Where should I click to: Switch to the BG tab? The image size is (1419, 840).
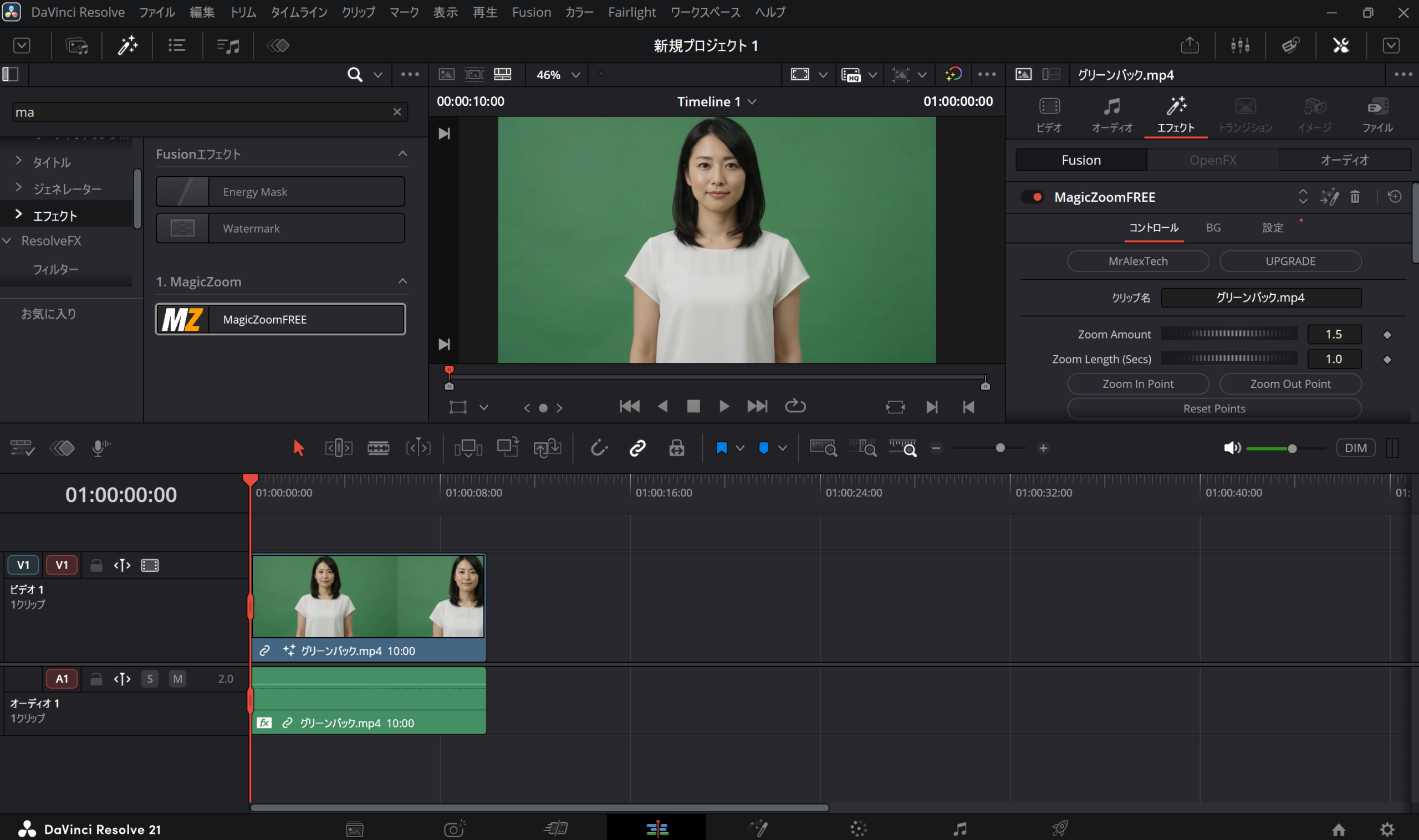(1213, 228)
